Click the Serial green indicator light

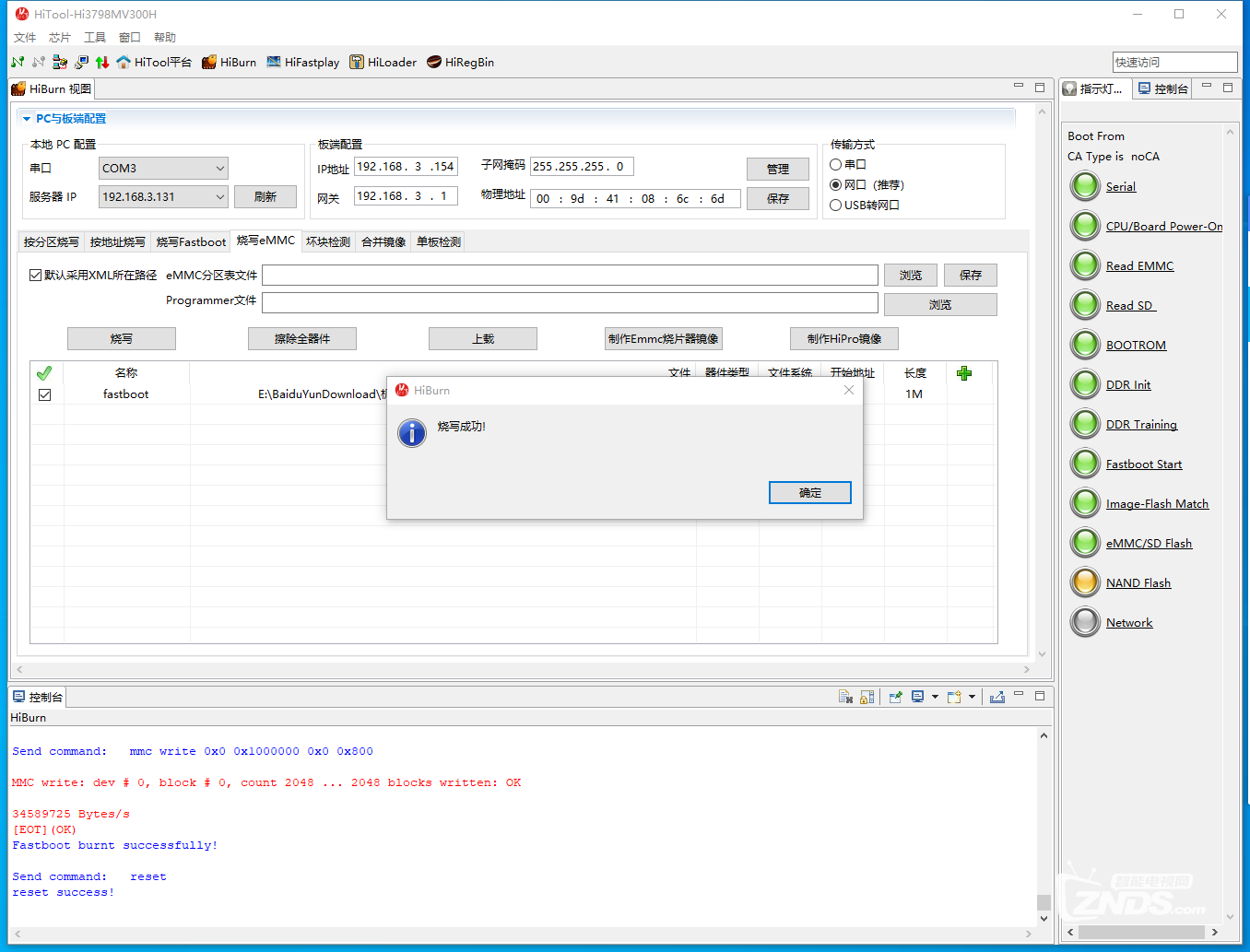coord(1085,186)
